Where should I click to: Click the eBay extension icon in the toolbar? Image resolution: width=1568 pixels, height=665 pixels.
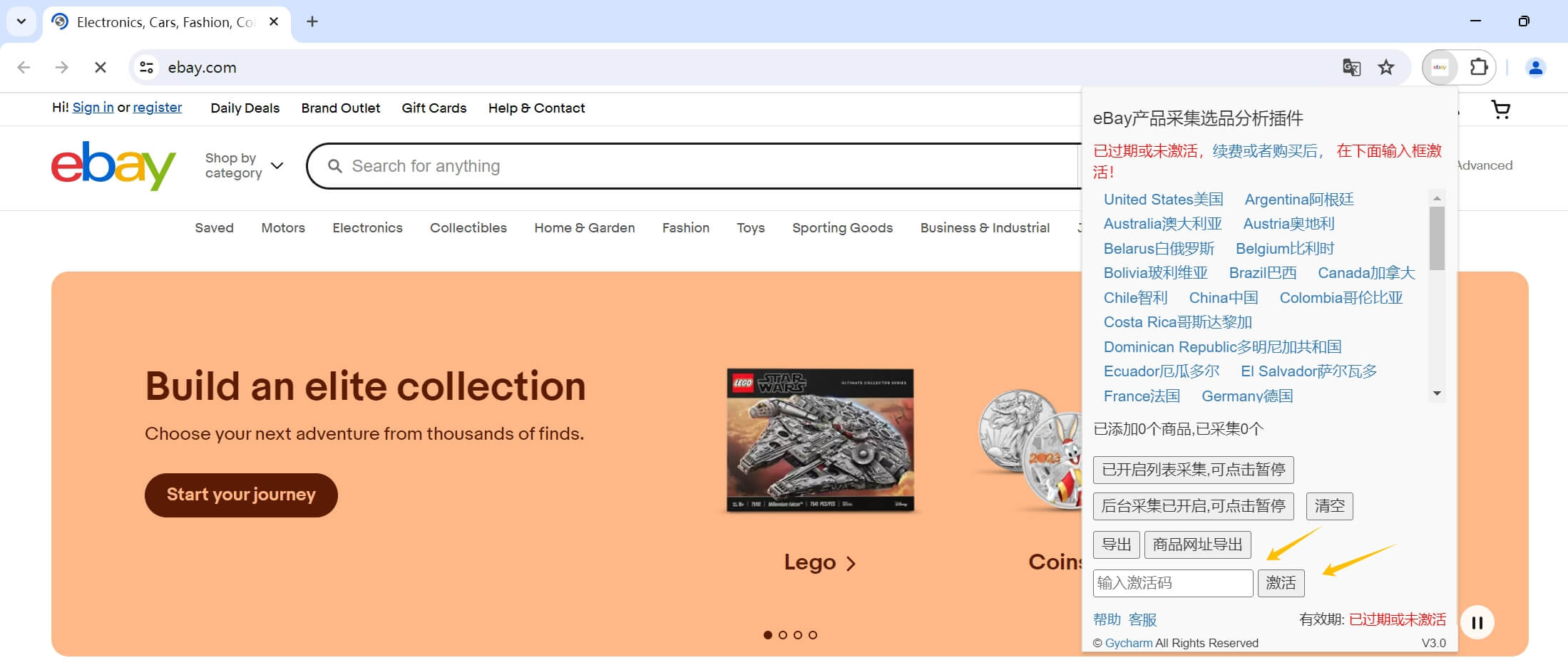tap(1440, 67)
